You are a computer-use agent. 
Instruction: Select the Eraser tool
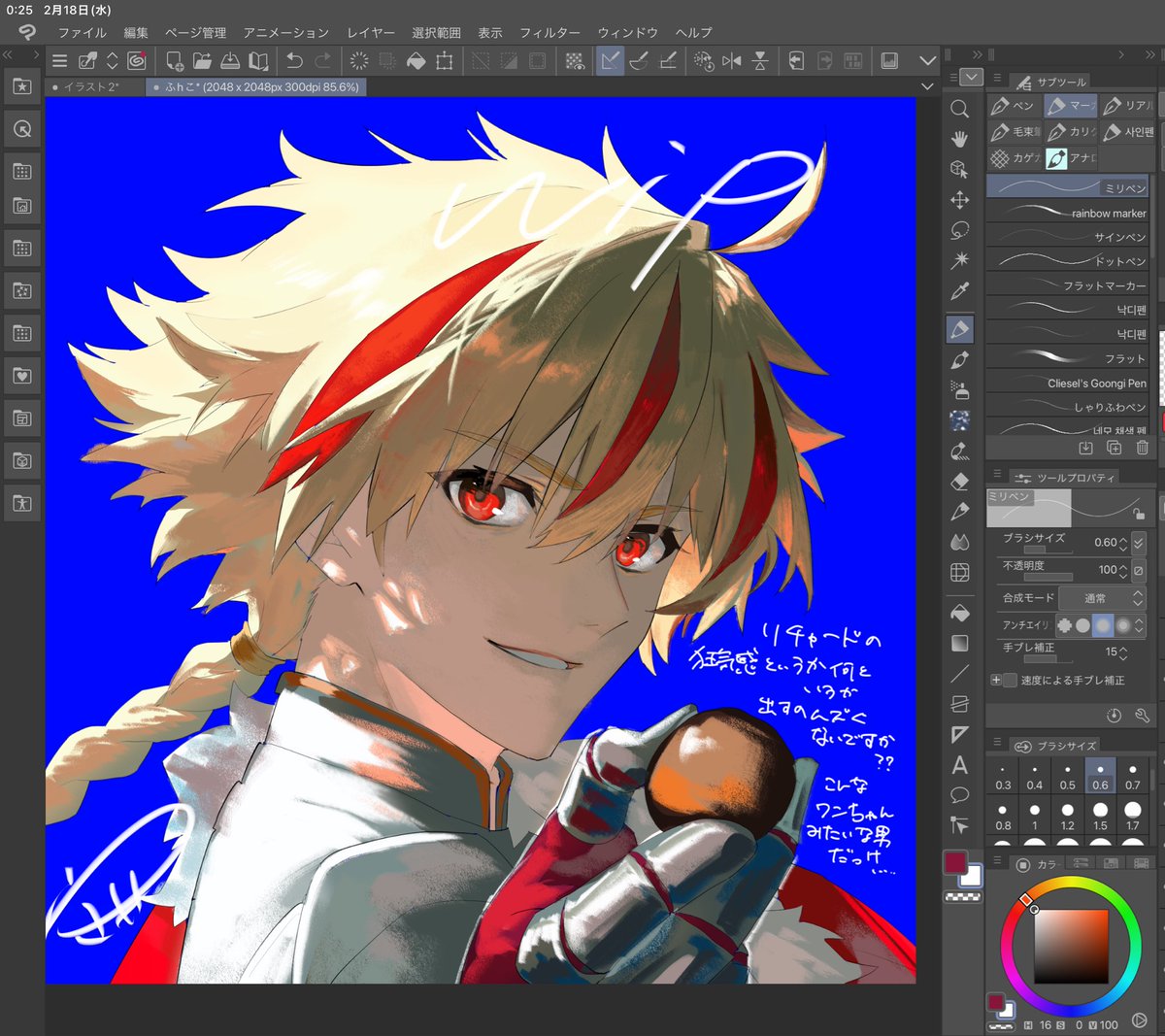pos(959,483)
